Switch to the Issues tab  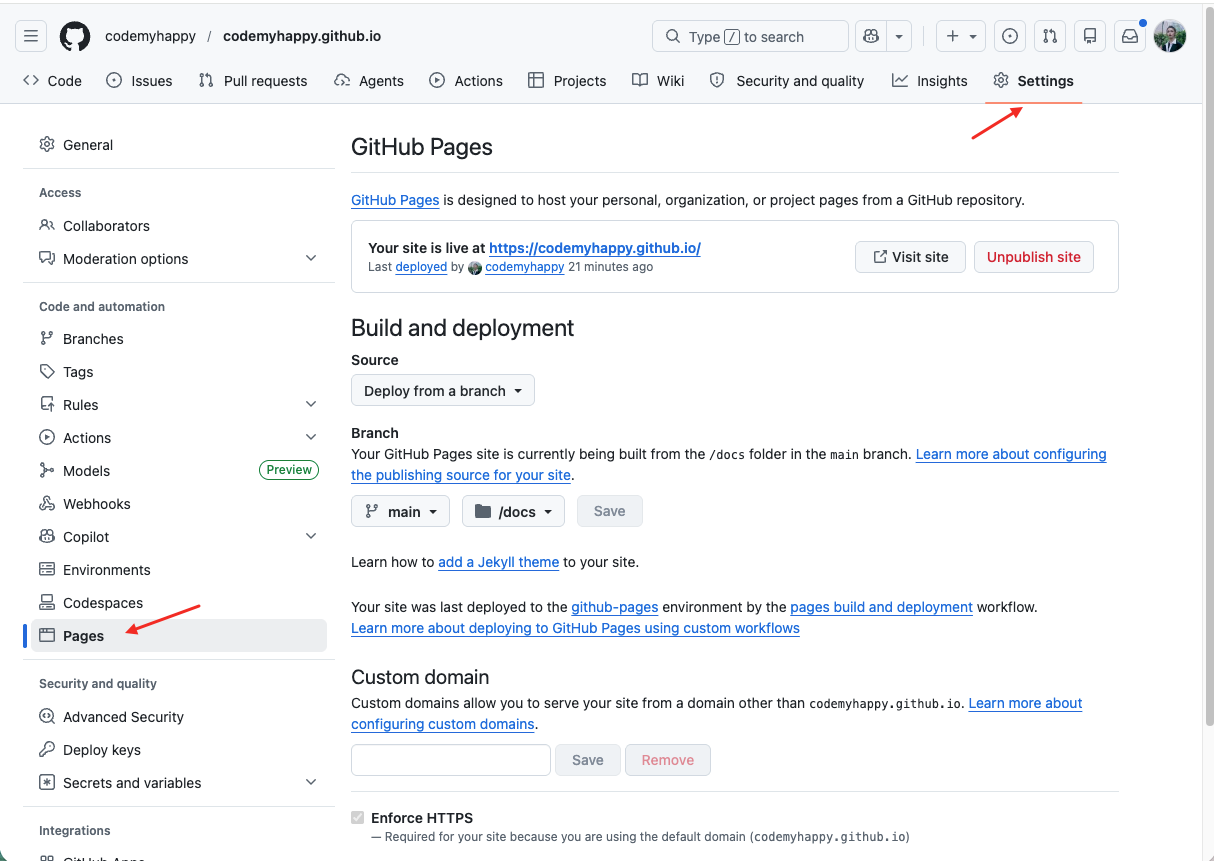point(139,81)
